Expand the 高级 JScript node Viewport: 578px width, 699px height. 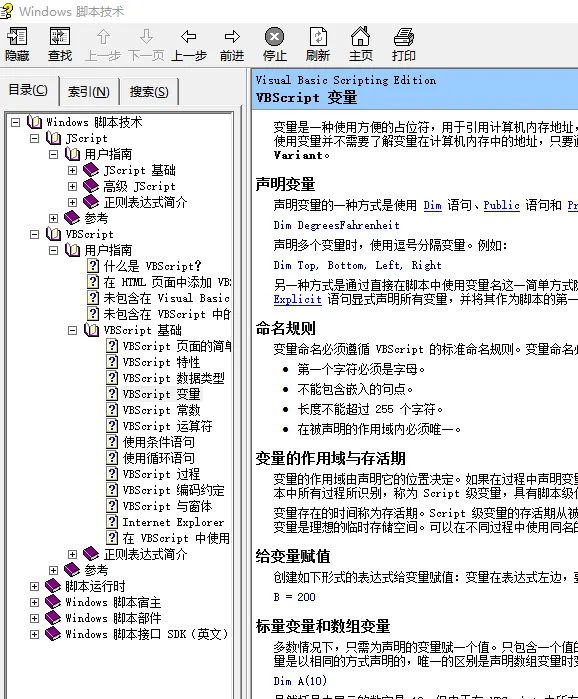tap(73, 186)
